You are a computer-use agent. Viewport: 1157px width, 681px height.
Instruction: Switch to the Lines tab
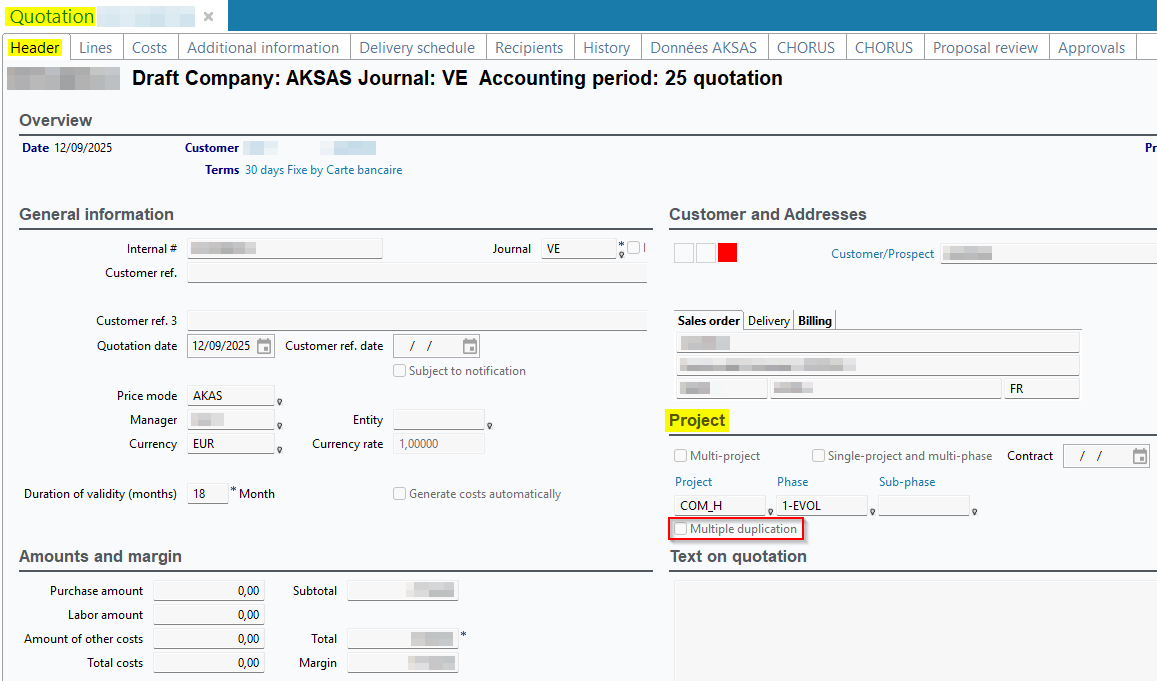tap(96, 48)
